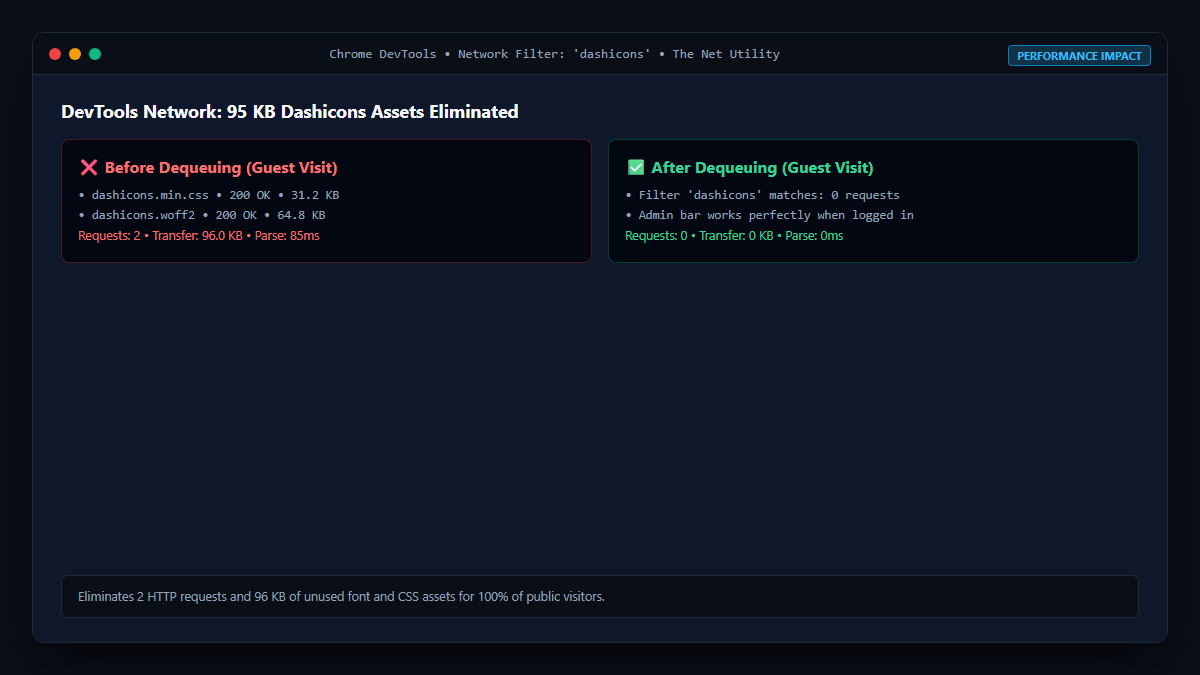Click the yellow minimize window dot
The width and height of the screenshot is (1200, 675).
[75, 54]
